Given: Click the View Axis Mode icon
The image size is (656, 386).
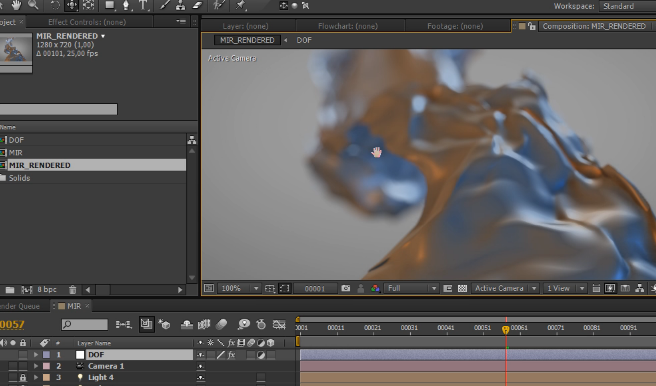Looking at the screenshot, I should point(305,5).
